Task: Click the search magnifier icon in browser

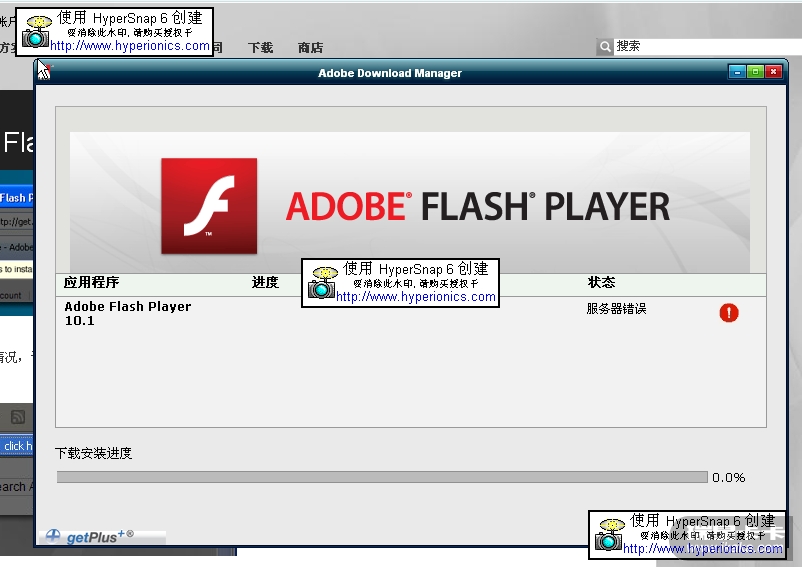Action: click(605, 47)
